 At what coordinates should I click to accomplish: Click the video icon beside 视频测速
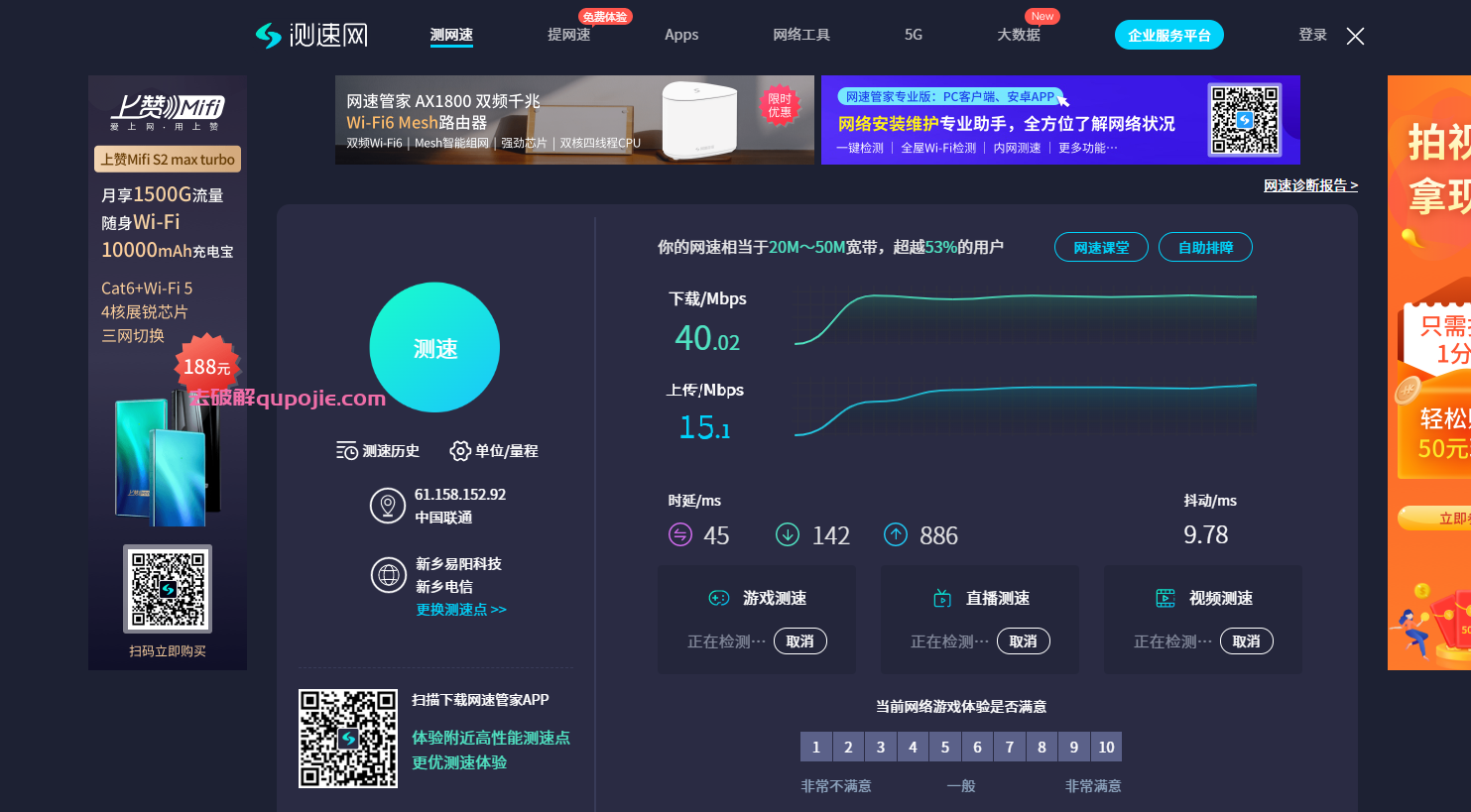pos(1165,598)
